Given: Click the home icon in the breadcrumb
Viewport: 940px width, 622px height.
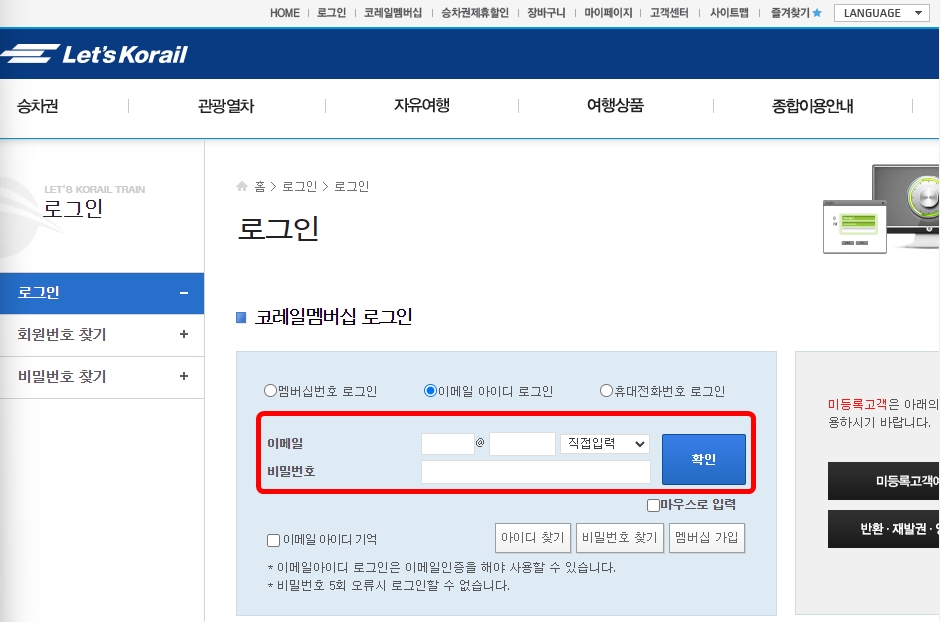Looking at the screenshot, I should (x=242, y=185).
